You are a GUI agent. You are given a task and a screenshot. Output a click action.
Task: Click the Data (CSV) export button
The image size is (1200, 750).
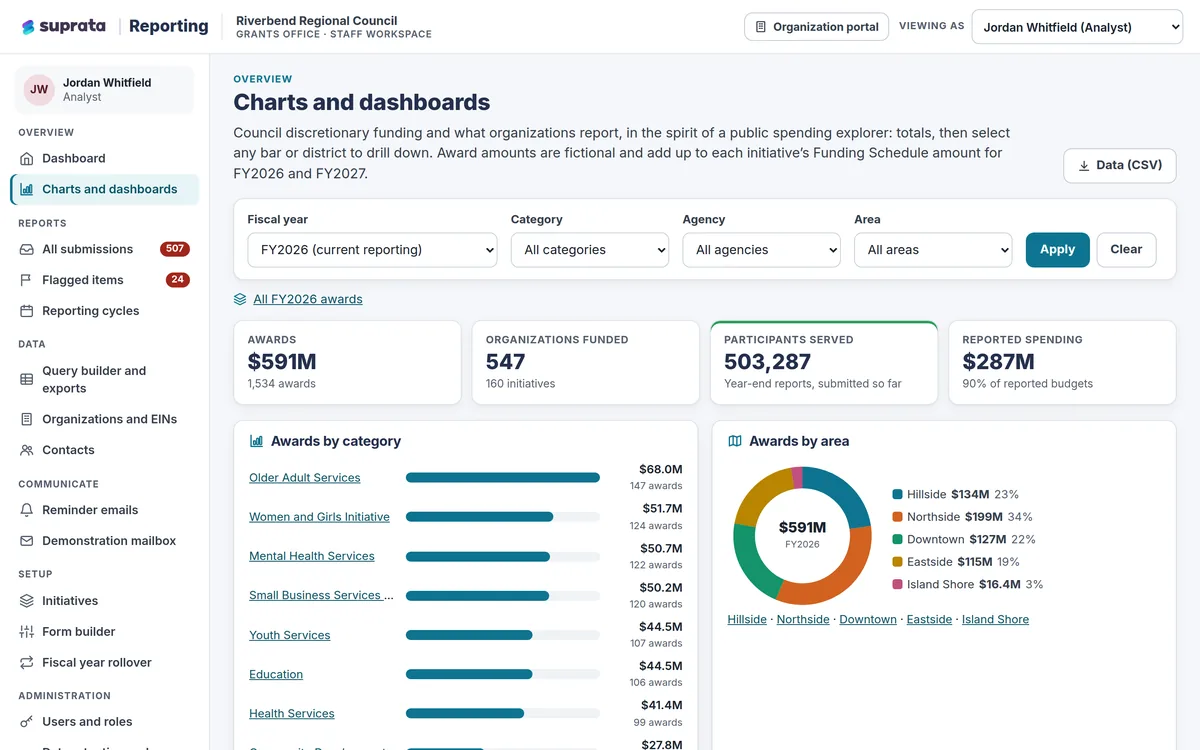click(x=1120, y=165)
